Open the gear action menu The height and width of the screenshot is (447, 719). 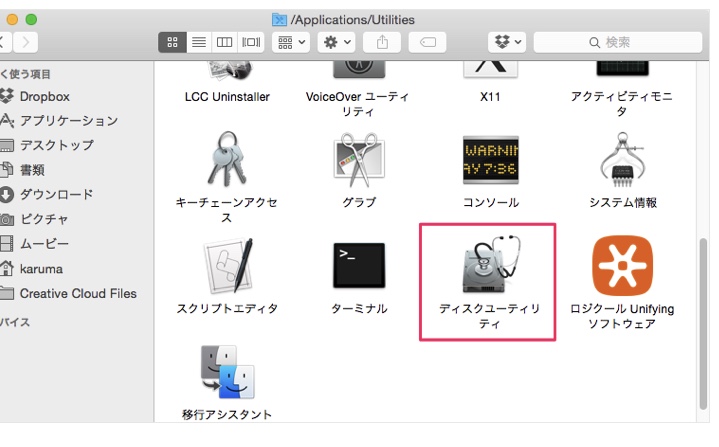(x=335, y=42)
